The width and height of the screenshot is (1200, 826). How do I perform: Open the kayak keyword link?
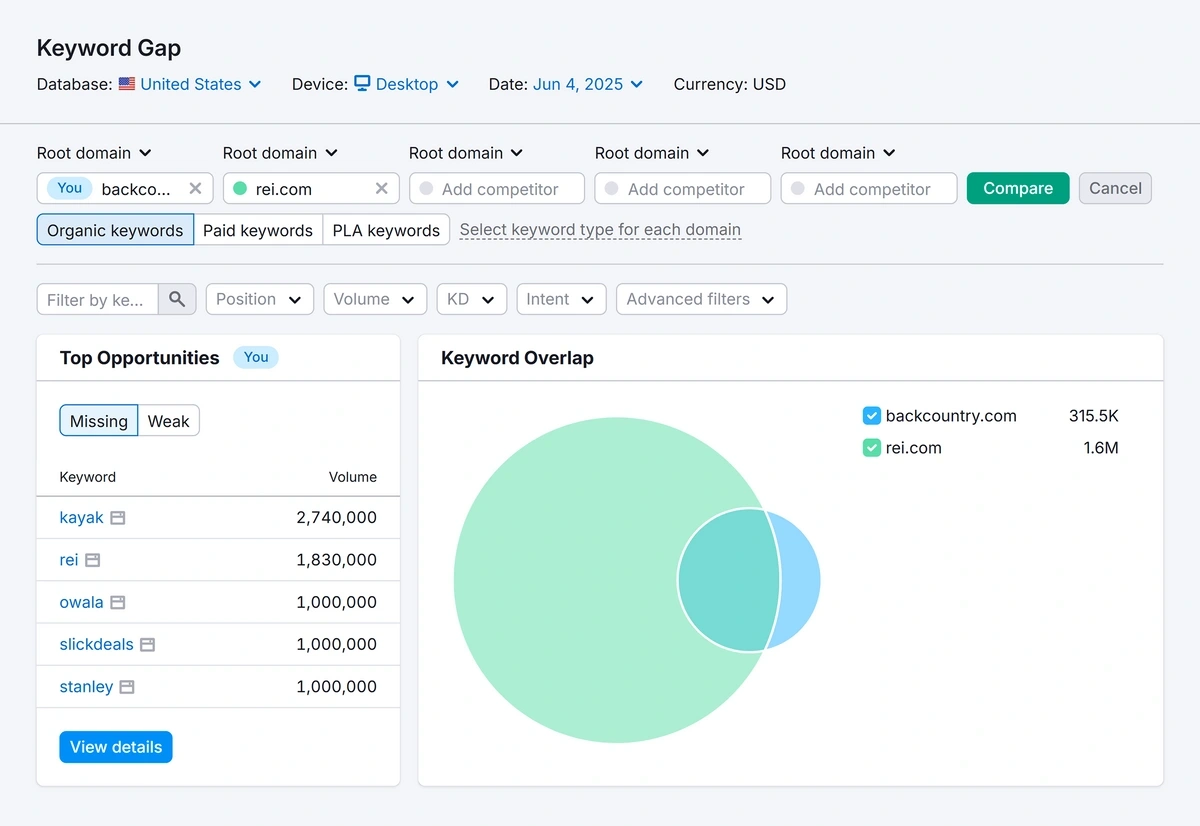82,518
